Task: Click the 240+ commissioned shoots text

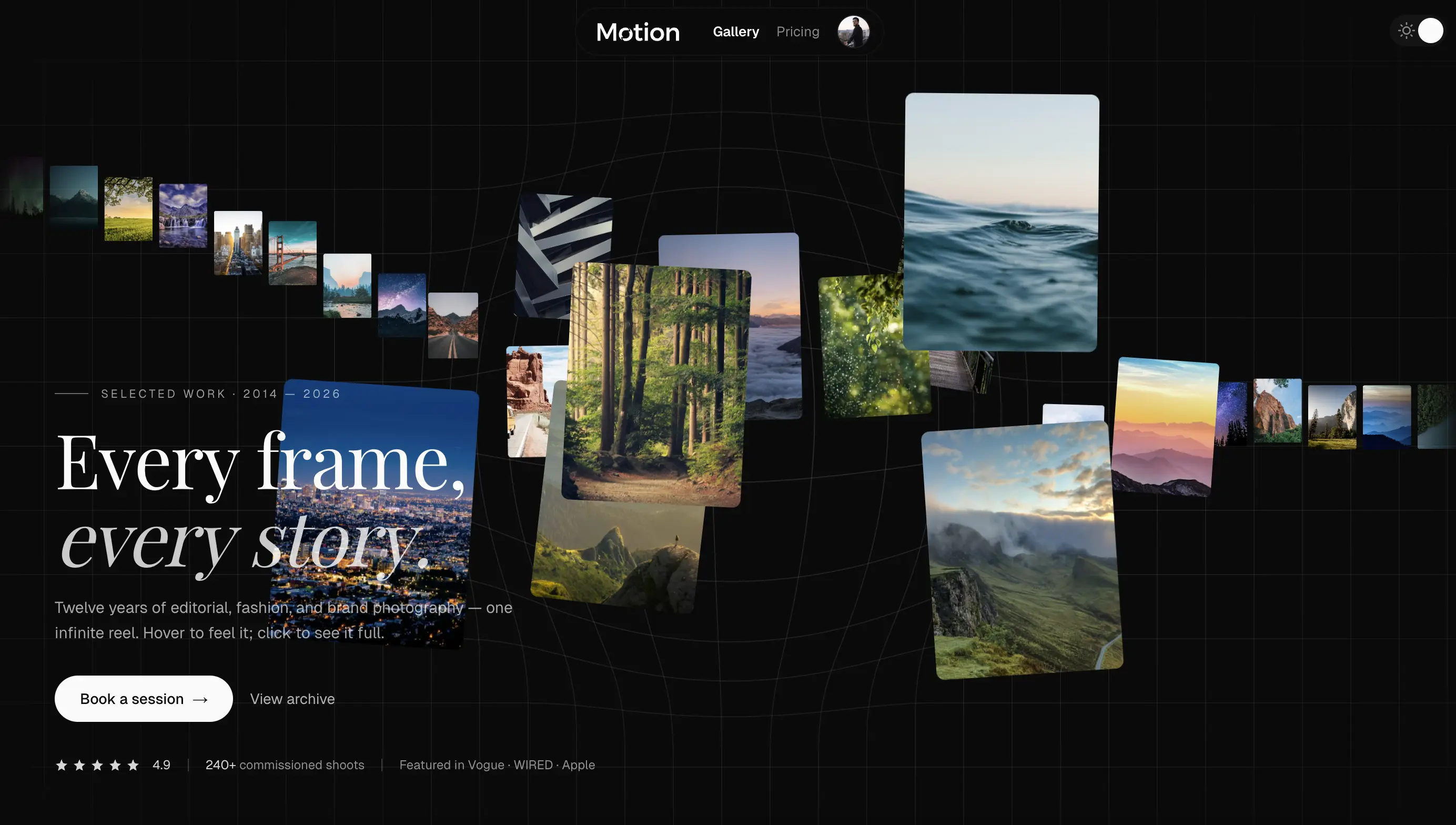Action: point(285,764)
